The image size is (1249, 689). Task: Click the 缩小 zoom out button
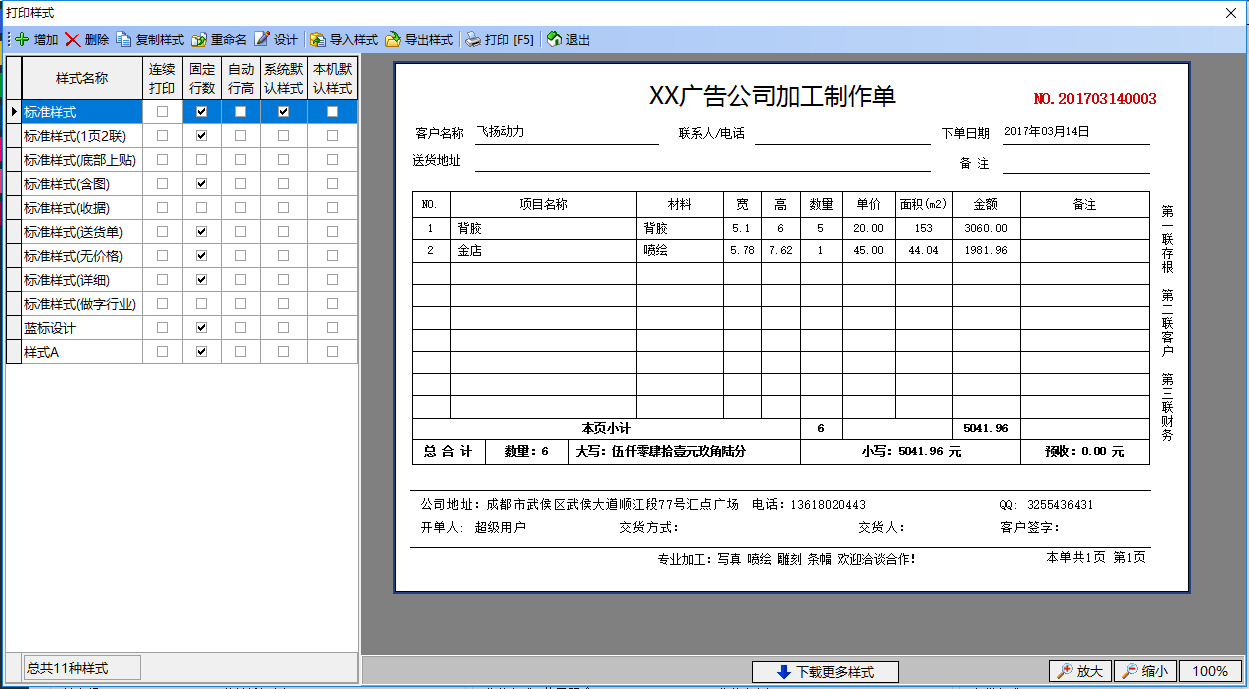[1144, 672]
